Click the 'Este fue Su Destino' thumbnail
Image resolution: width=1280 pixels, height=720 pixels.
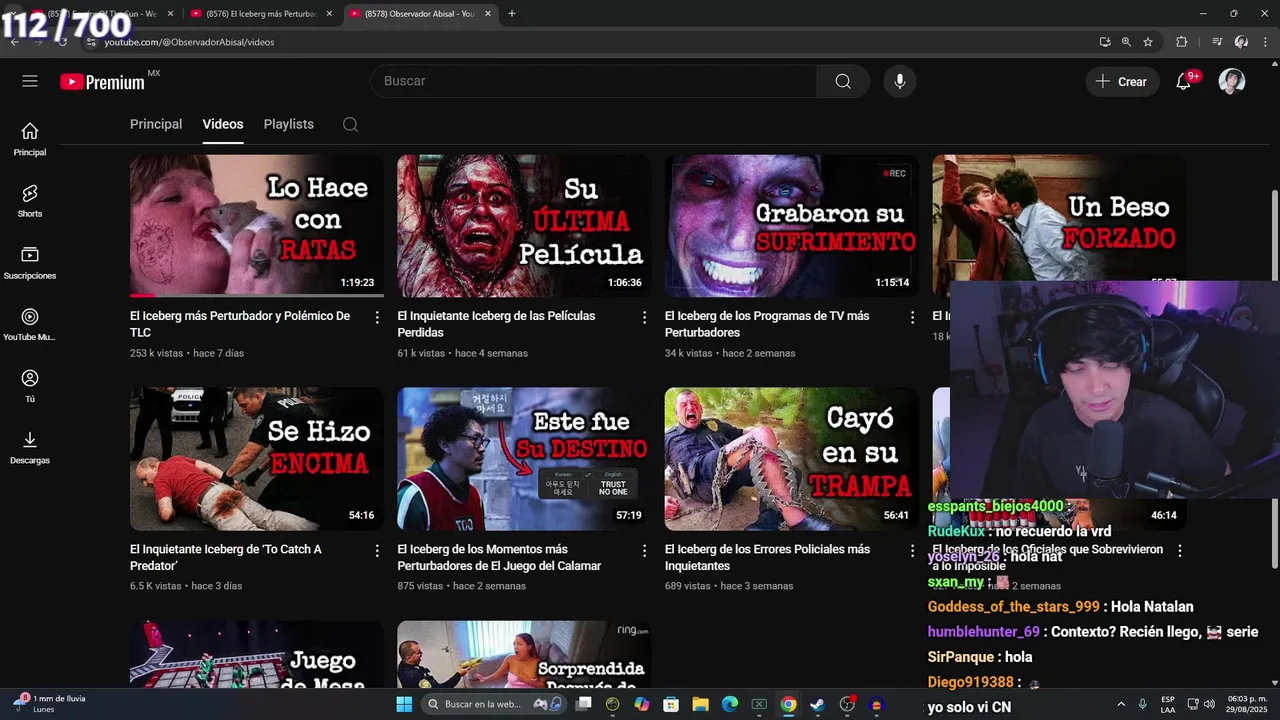[x=524, y=459]
